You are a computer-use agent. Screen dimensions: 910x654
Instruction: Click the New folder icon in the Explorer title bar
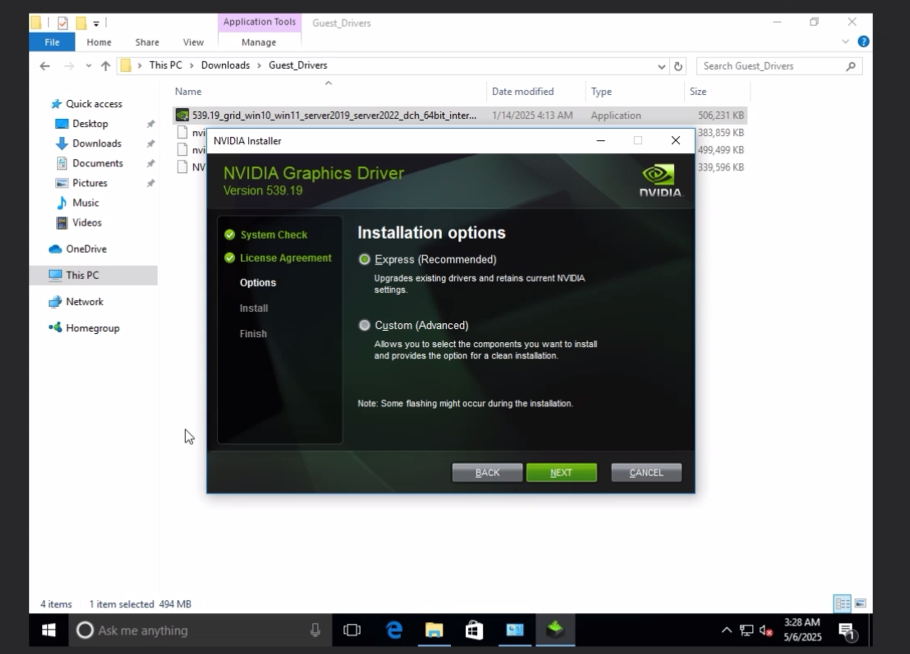click(81, 23)
